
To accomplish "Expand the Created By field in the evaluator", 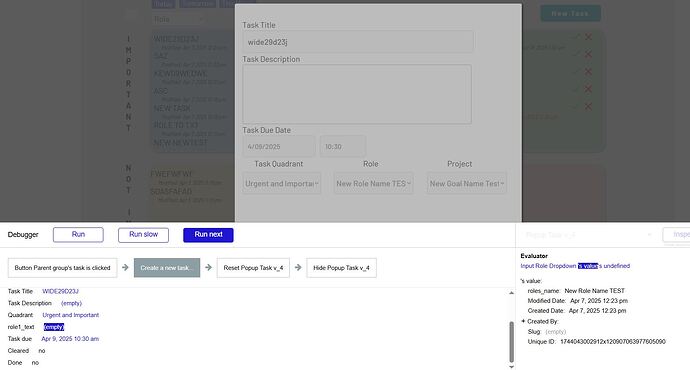I will (523, 321).
